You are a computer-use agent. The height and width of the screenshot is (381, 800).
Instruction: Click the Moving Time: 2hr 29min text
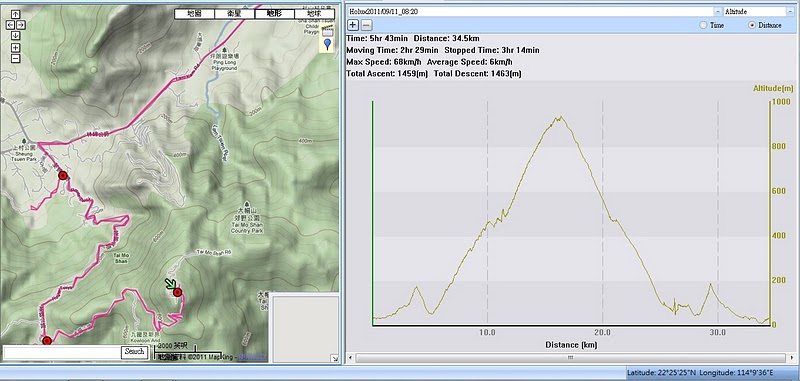point(392,50)
